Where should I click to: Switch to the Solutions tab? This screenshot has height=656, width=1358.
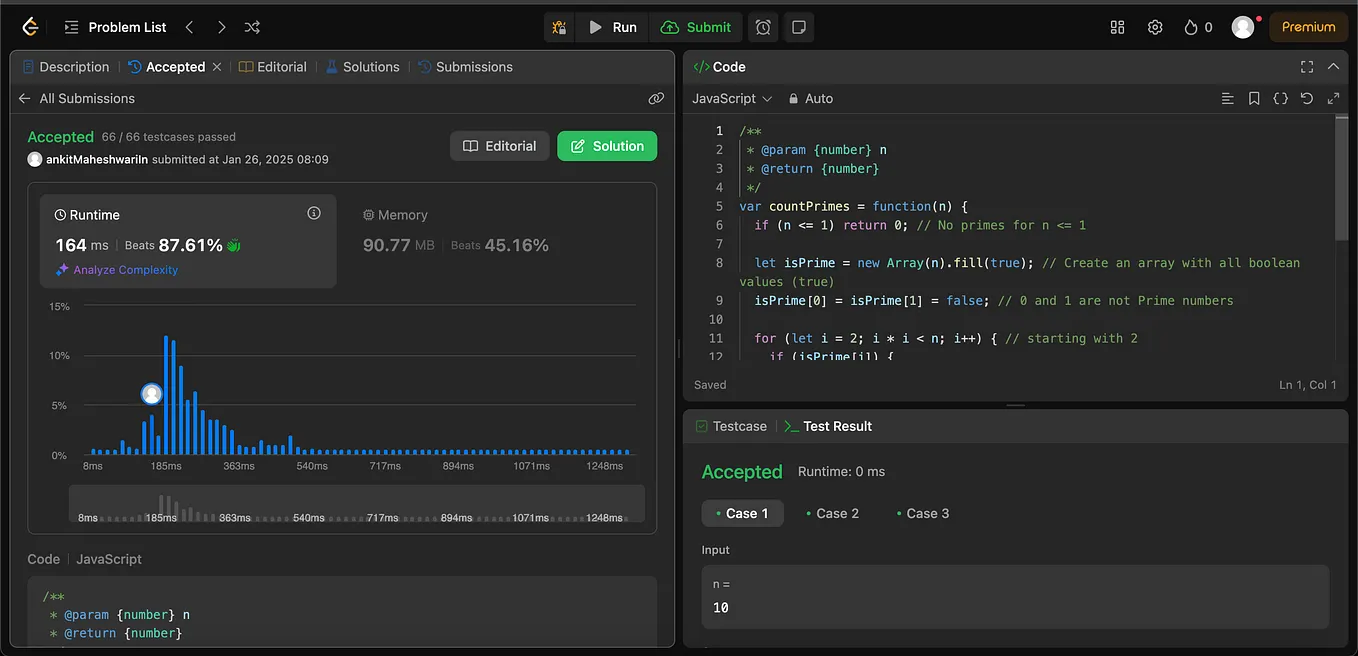point(363,66)
